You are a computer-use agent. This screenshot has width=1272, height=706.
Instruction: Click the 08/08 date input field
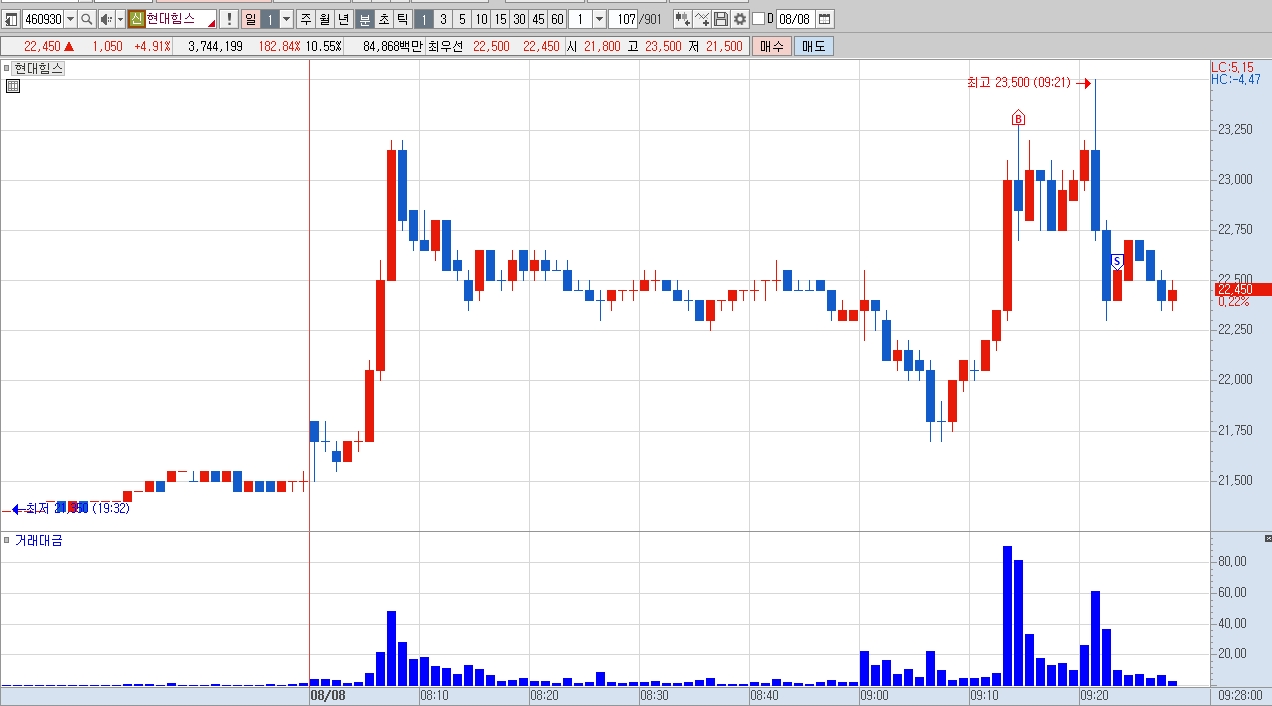tap(795, 19)
